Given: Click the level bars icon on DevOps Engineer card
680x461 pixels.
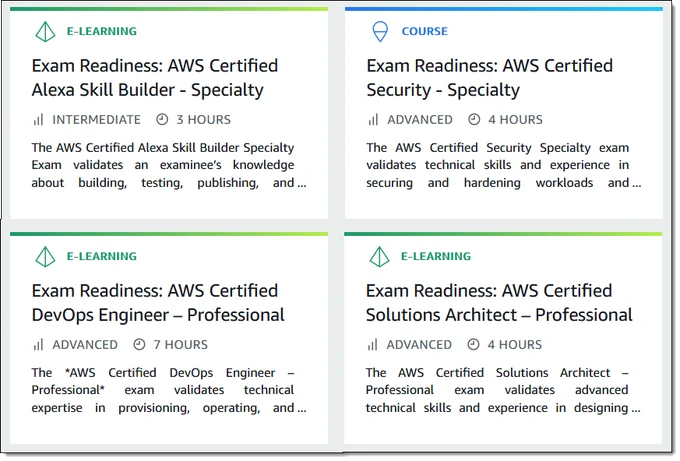Looking at the screenshot, I should click(x=38, y=345).
